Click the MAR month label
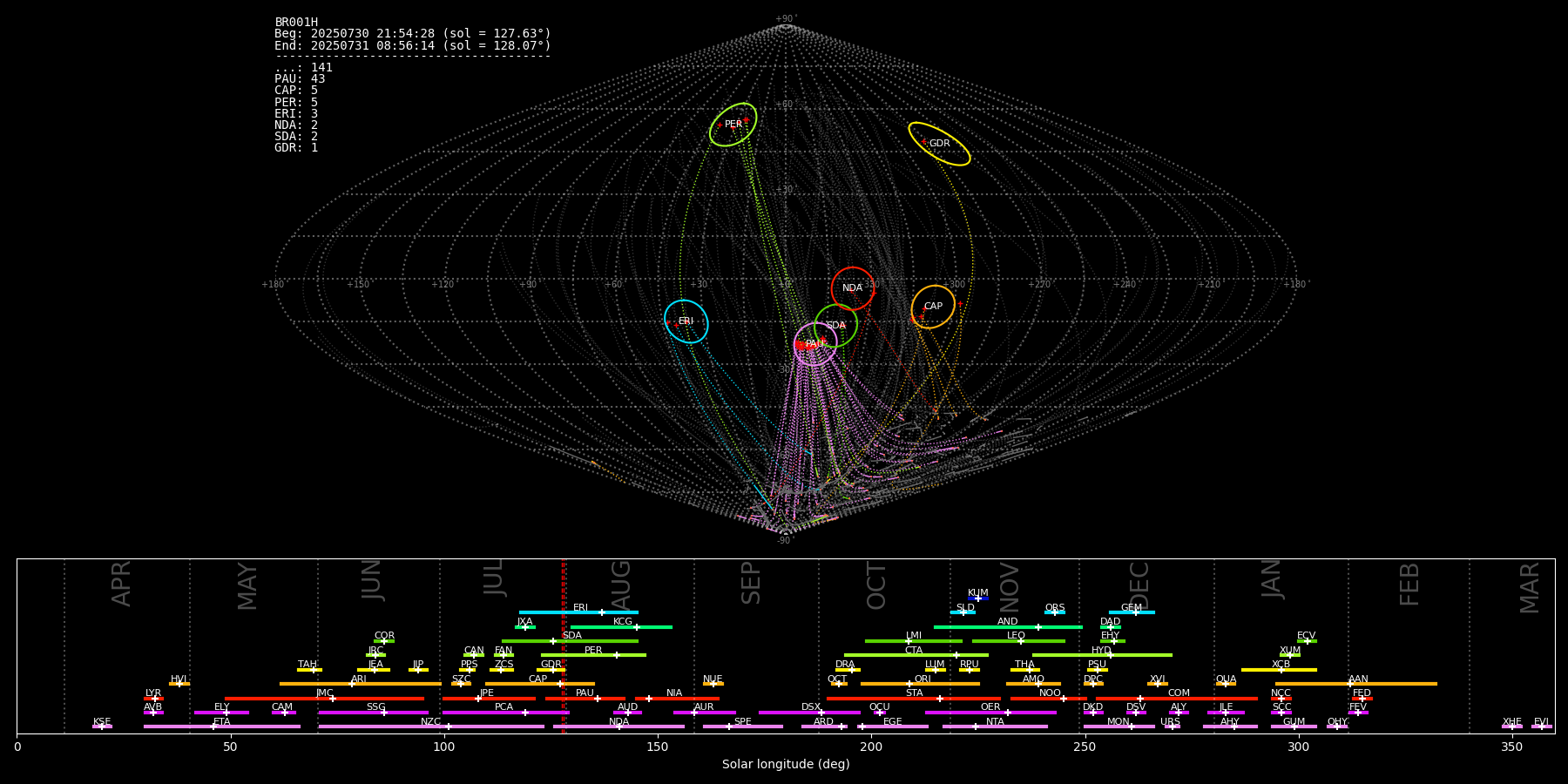The image size is (1568, 784). [x=1529, y=588]
